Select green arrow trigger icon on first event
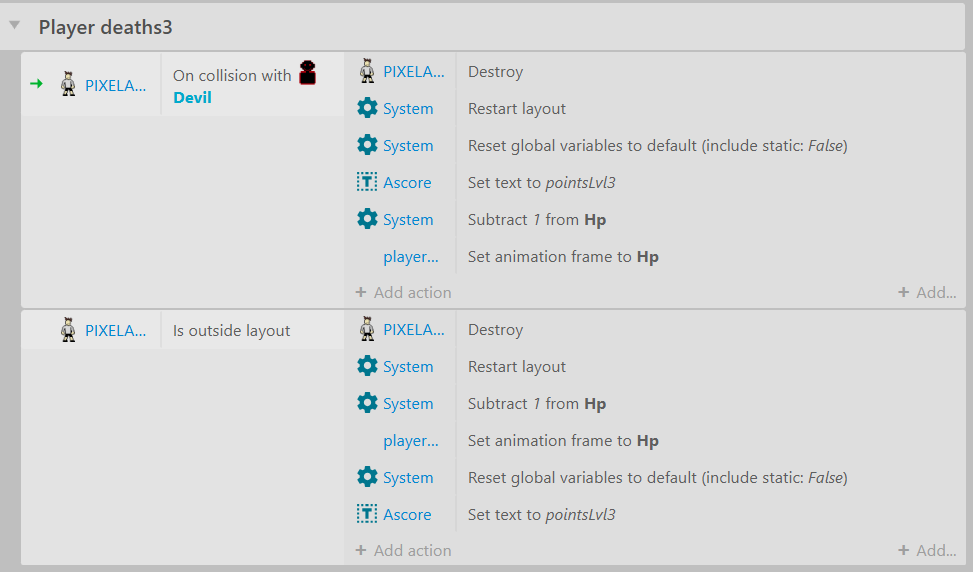This screenshot has height=572, width=973. click(37, 83)
